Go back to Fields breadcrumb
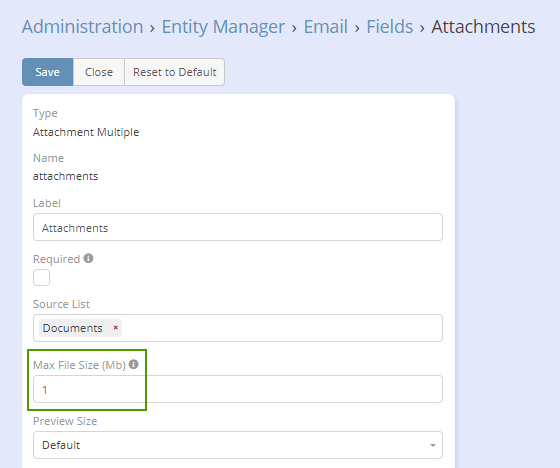Screen dimensions: 560x468 coord(390,27)
